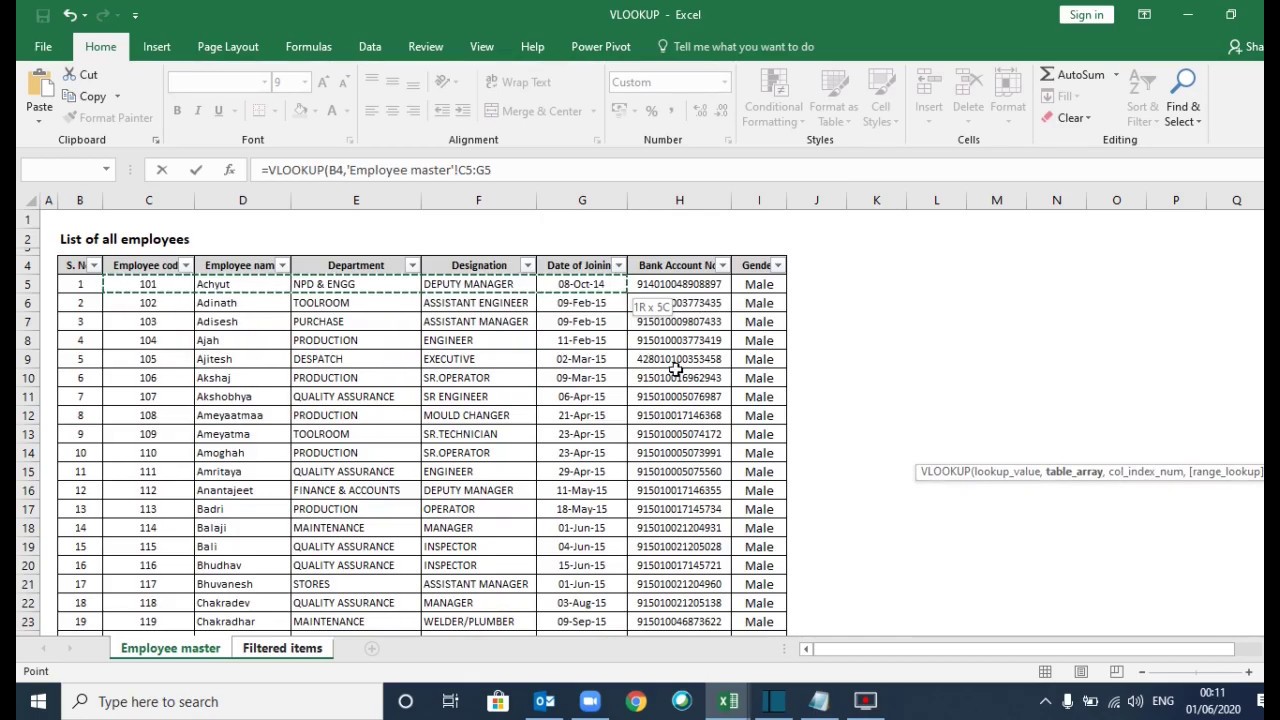
Task: Click the Center align icon
Action: point(392,111)
